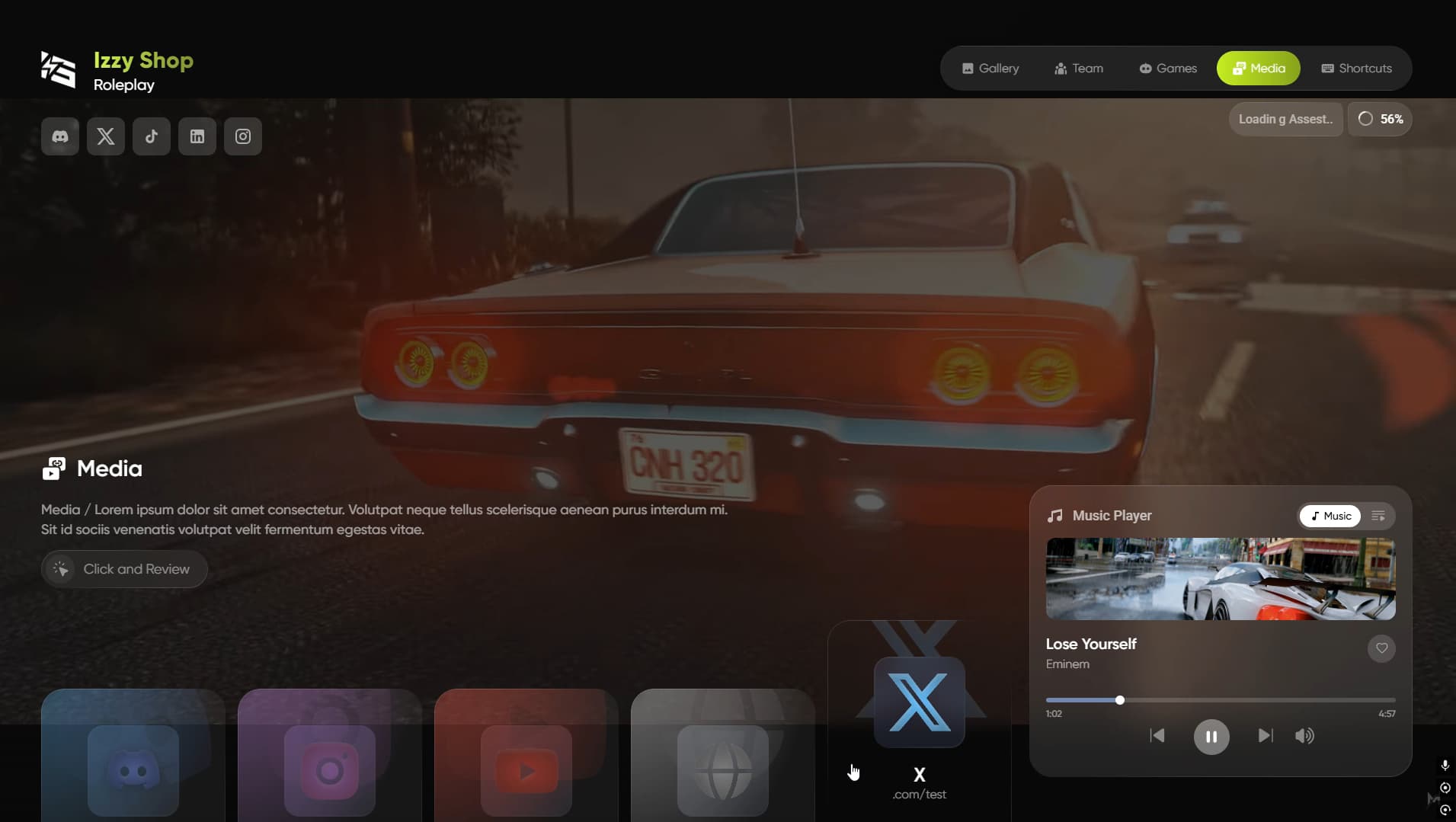The width and height of the screenshot is (1456, 822).
Task: Favorite Lose Yourself with the heart toggle
Action: click(x=1383, y=648)
